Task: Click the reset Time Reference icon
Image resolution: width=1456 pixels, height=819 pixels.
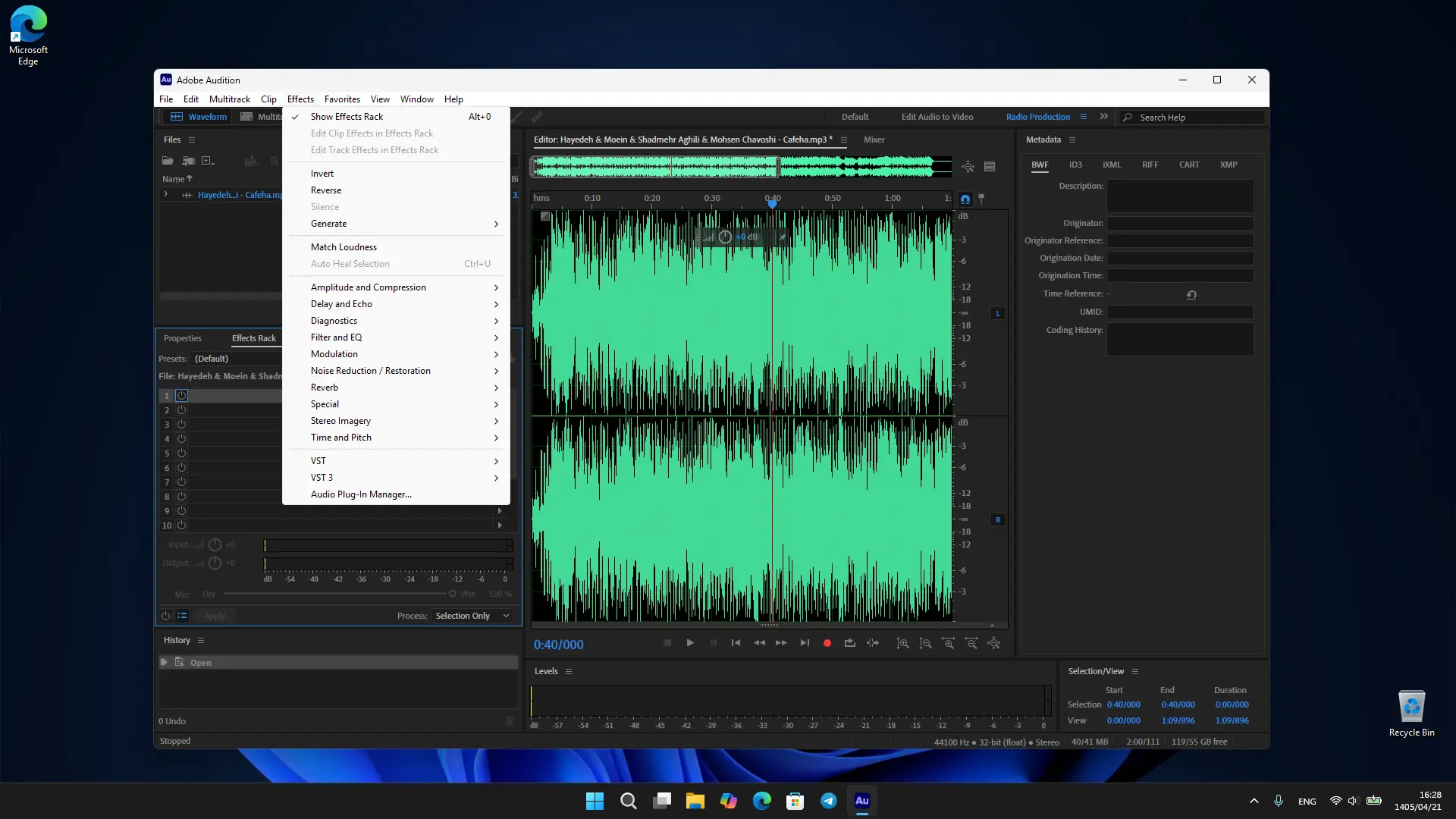Action: tap(1191, 295)
